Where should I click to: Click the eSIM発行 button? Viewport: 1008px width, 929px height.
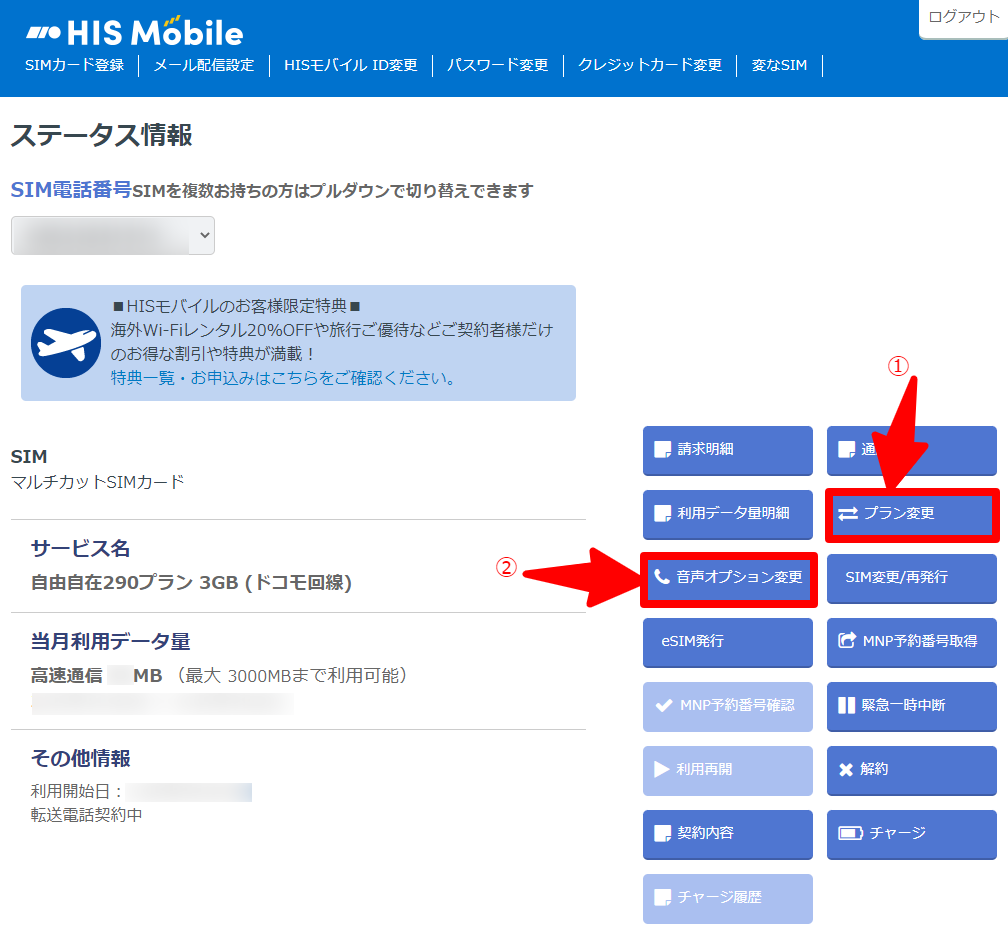[728, 642]
